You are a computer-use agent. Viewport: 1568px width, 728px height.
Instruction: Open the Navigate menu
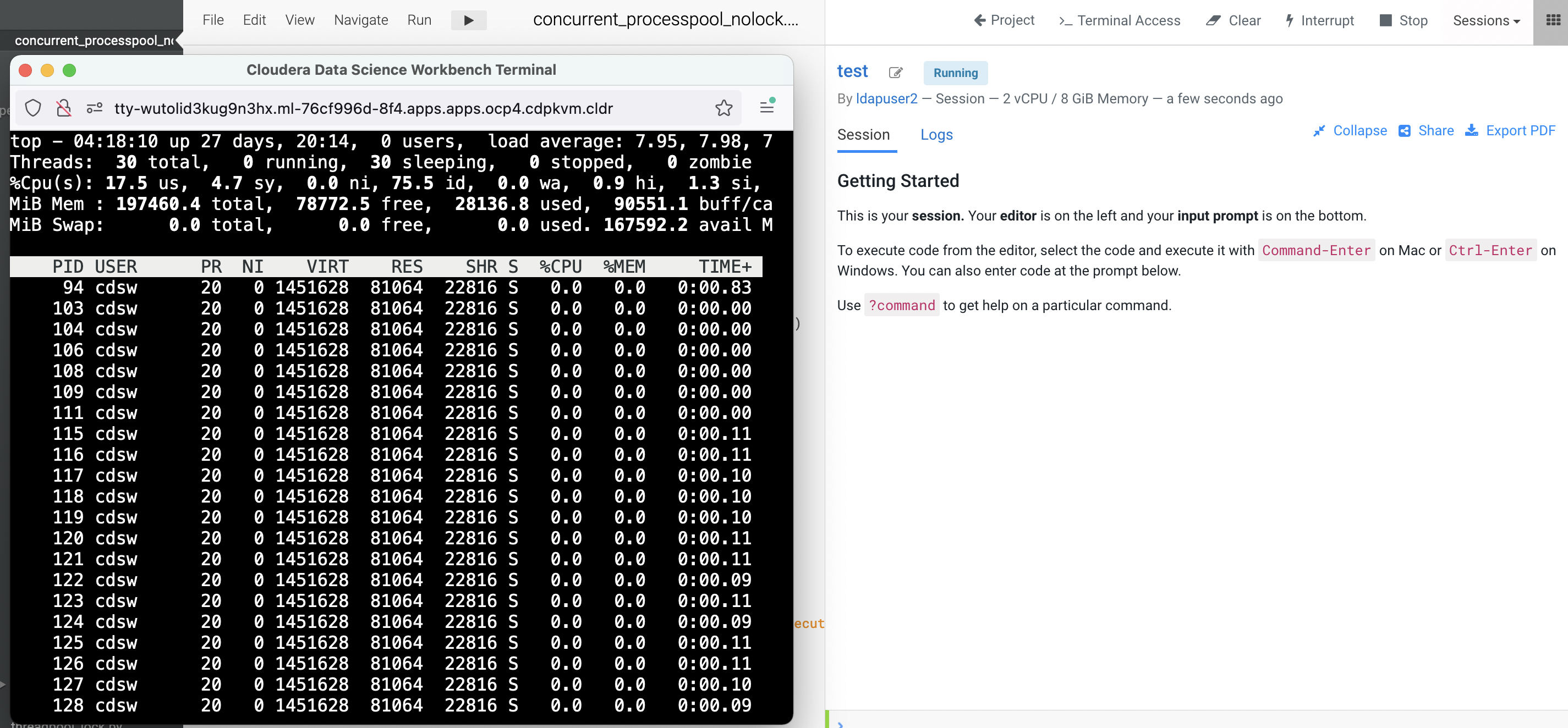(360, 20)
